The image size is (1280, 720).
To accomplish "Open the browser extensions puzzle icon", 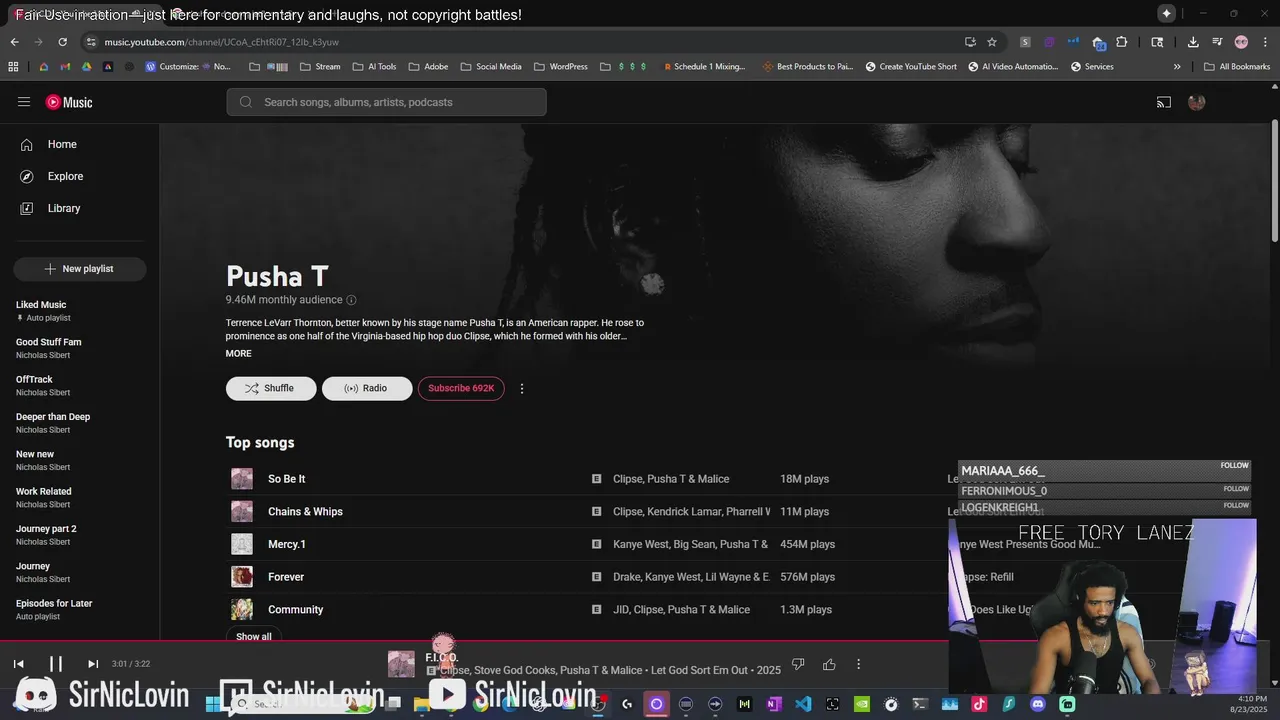I will tap(1121, 42).
